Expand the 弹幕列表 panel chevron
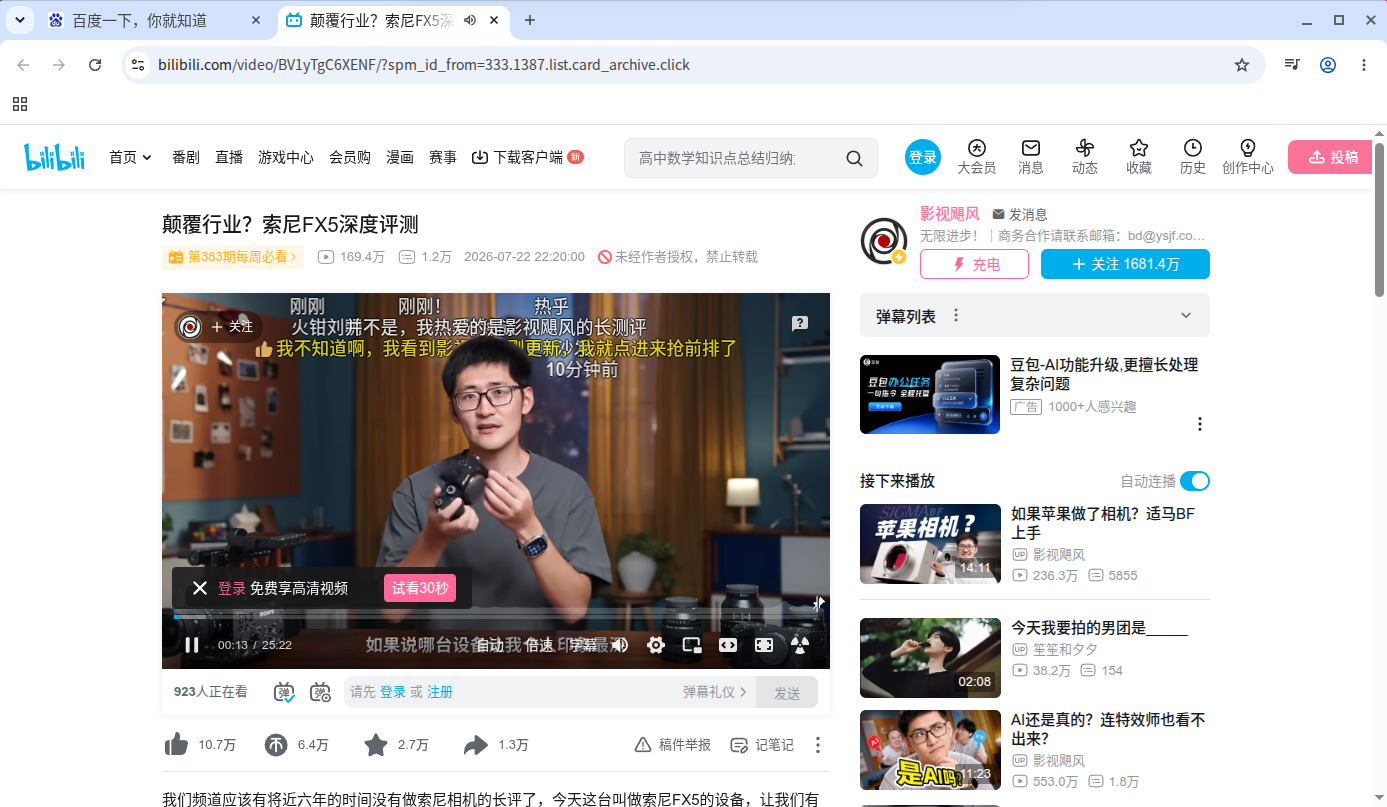1387x807 pixels. (x=1186, y=315)
